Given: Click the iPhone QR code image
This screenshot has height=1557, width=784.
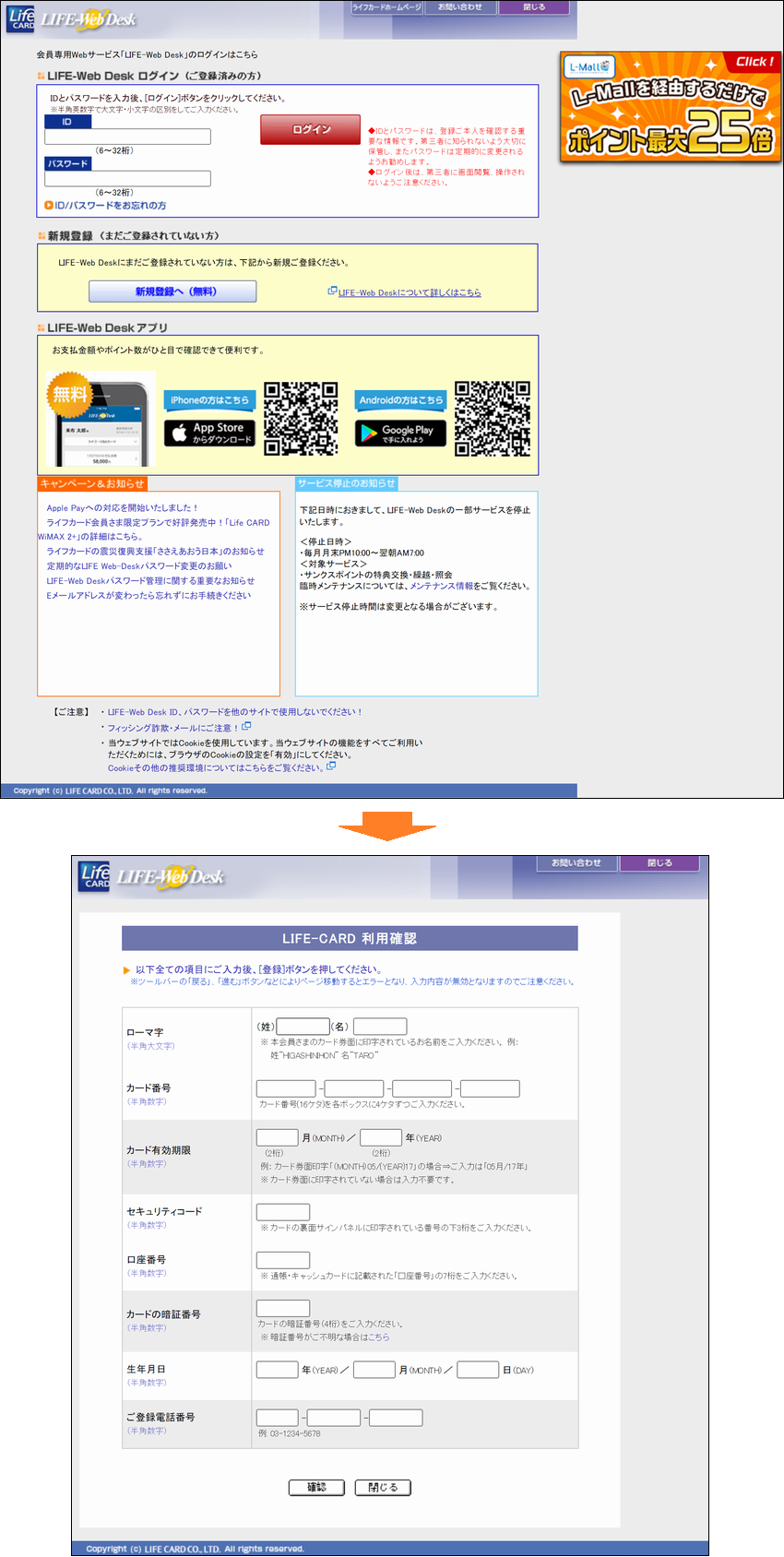Looking at the screenshot, I should [x=301, y=419].
